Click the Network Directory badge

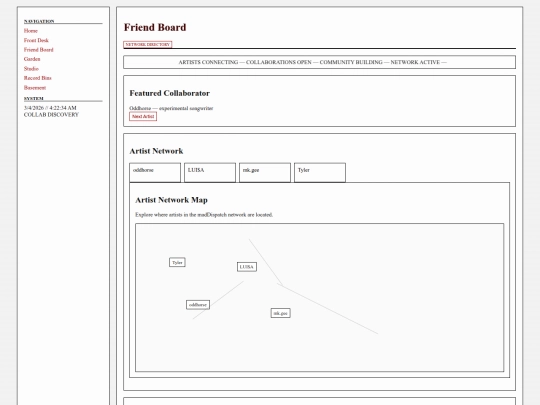click(147, 44)
